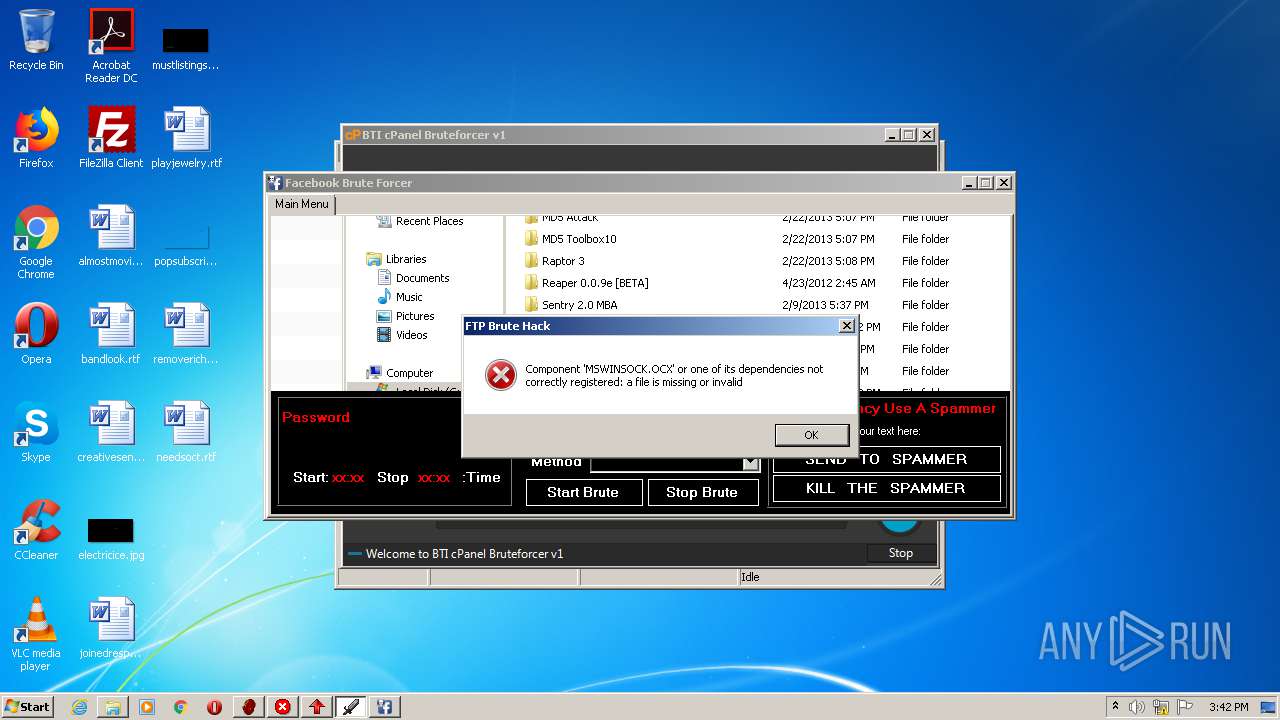
Task: Click Stop Brute button
Action: (702, 492)
